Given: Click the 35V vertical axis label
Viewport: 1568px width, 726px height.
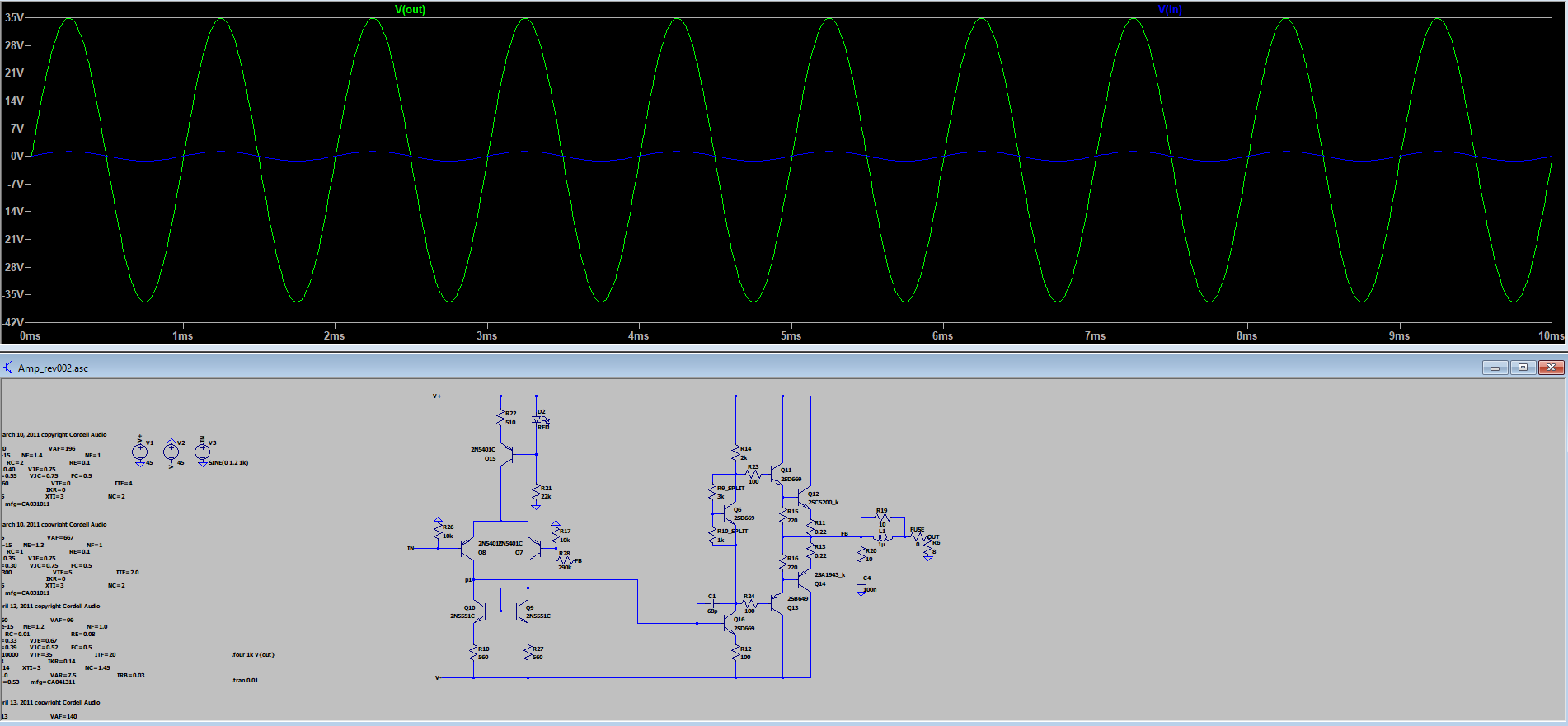Looking at the screenshot, I should pyautogui.click(x=14, y=17).
